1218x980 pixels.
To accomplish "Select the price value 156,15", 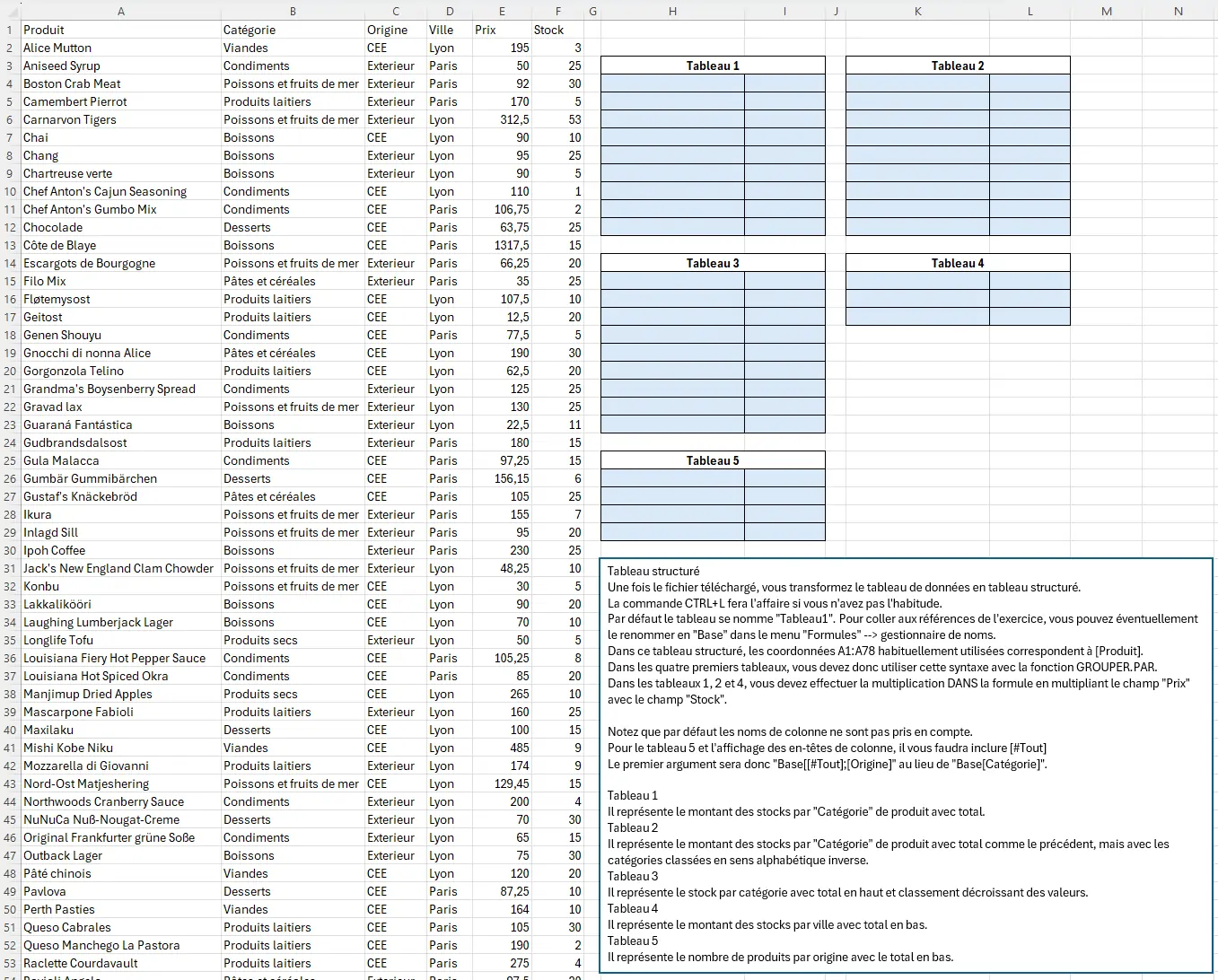I will (x=502, y=478).
